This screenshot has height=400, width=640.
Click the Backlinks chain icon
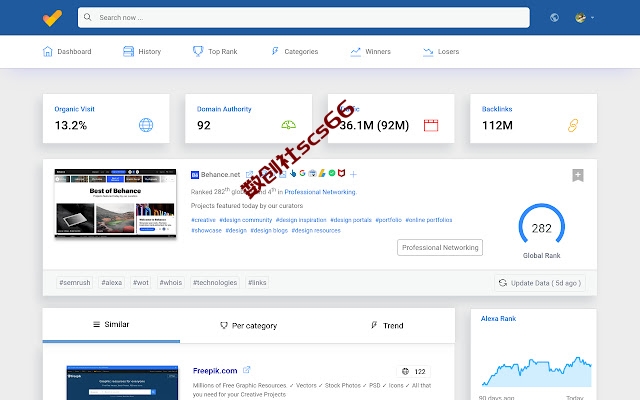tap(573, 125)
